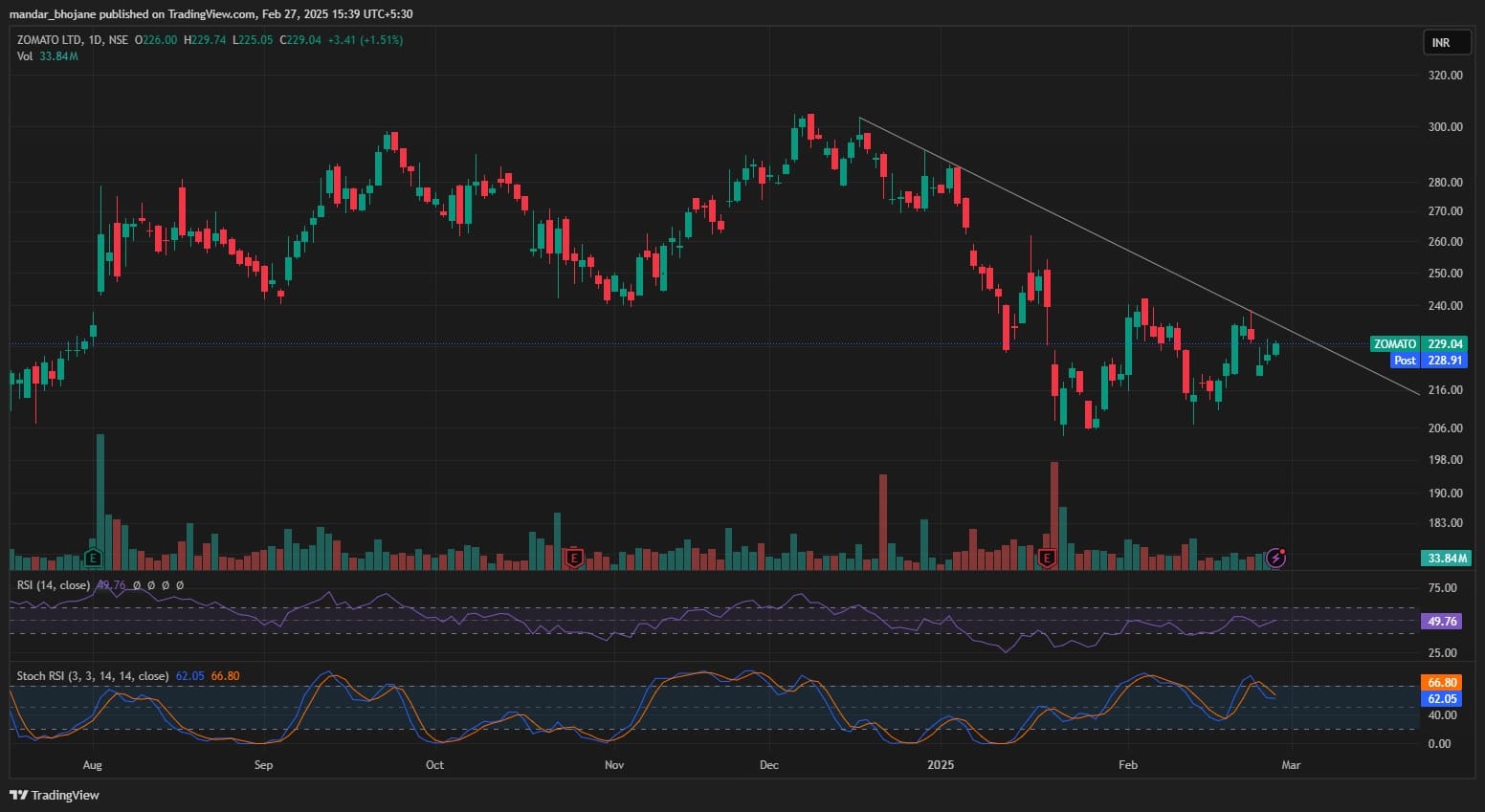Click the 300.00 level on price axis

tap(1445, 127)
